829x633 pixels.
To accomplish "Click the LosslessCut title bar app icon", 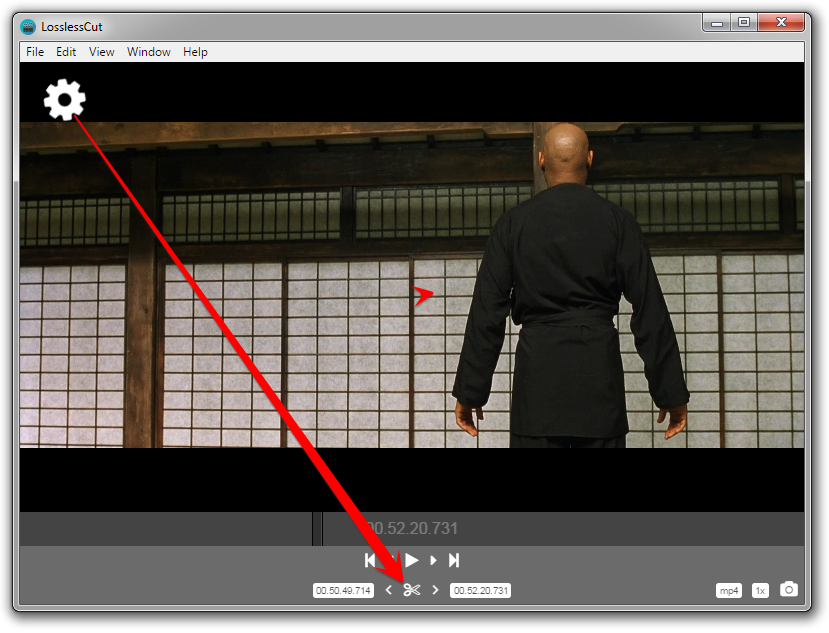I will 28,26.
